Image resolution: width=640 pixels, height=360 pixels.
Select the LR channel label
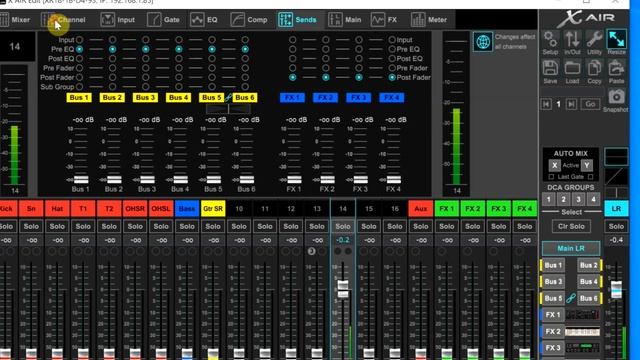point(616,209)
